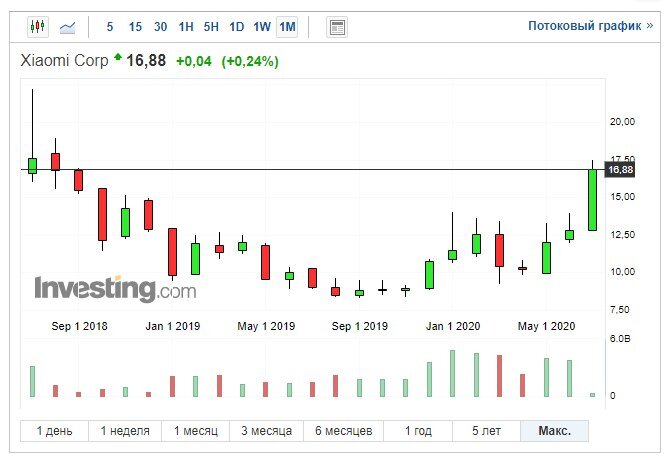Screen dimensions: 666x461
Task: Click the Sep 1 2018 axis label
Action: [79, 326]
